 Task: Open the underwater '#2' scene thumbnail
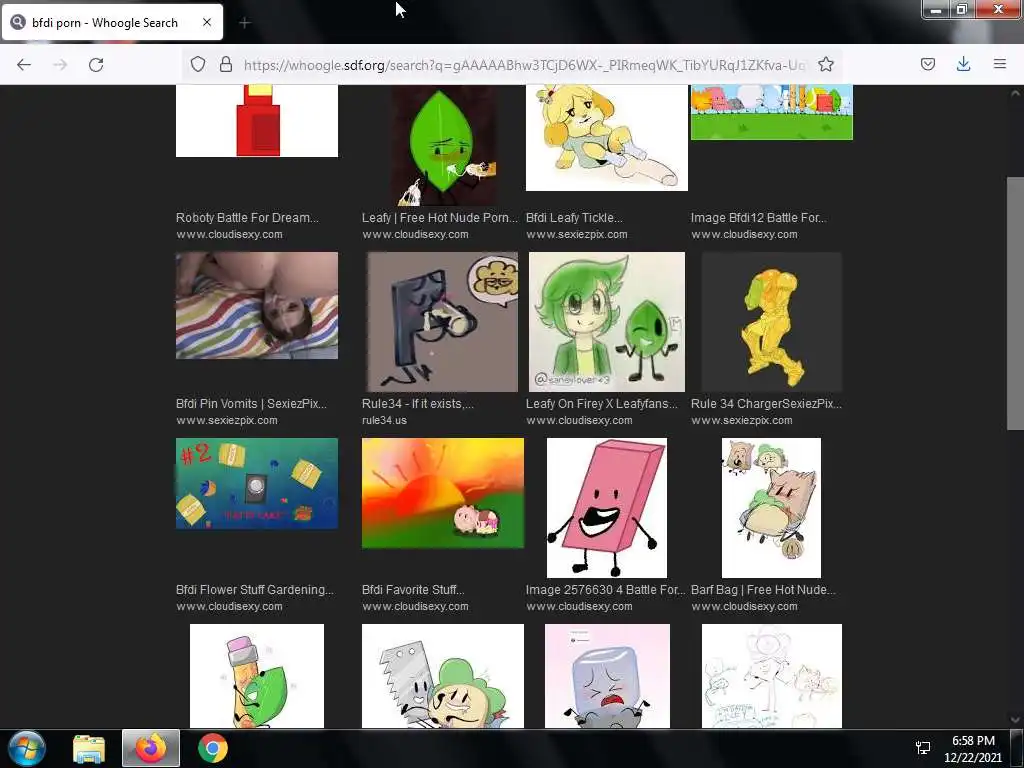click(257, 483)
